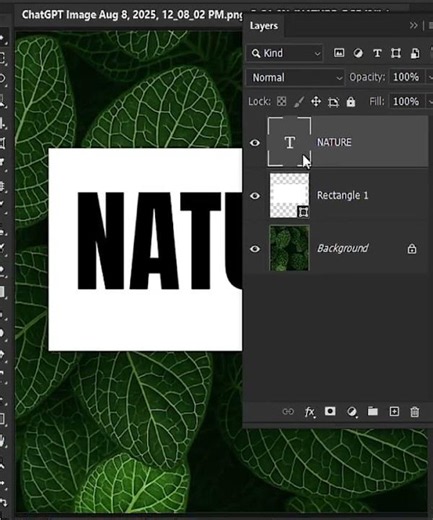
Task: Click the Fill label scrubby slider
Action: [x=377, y=101]
